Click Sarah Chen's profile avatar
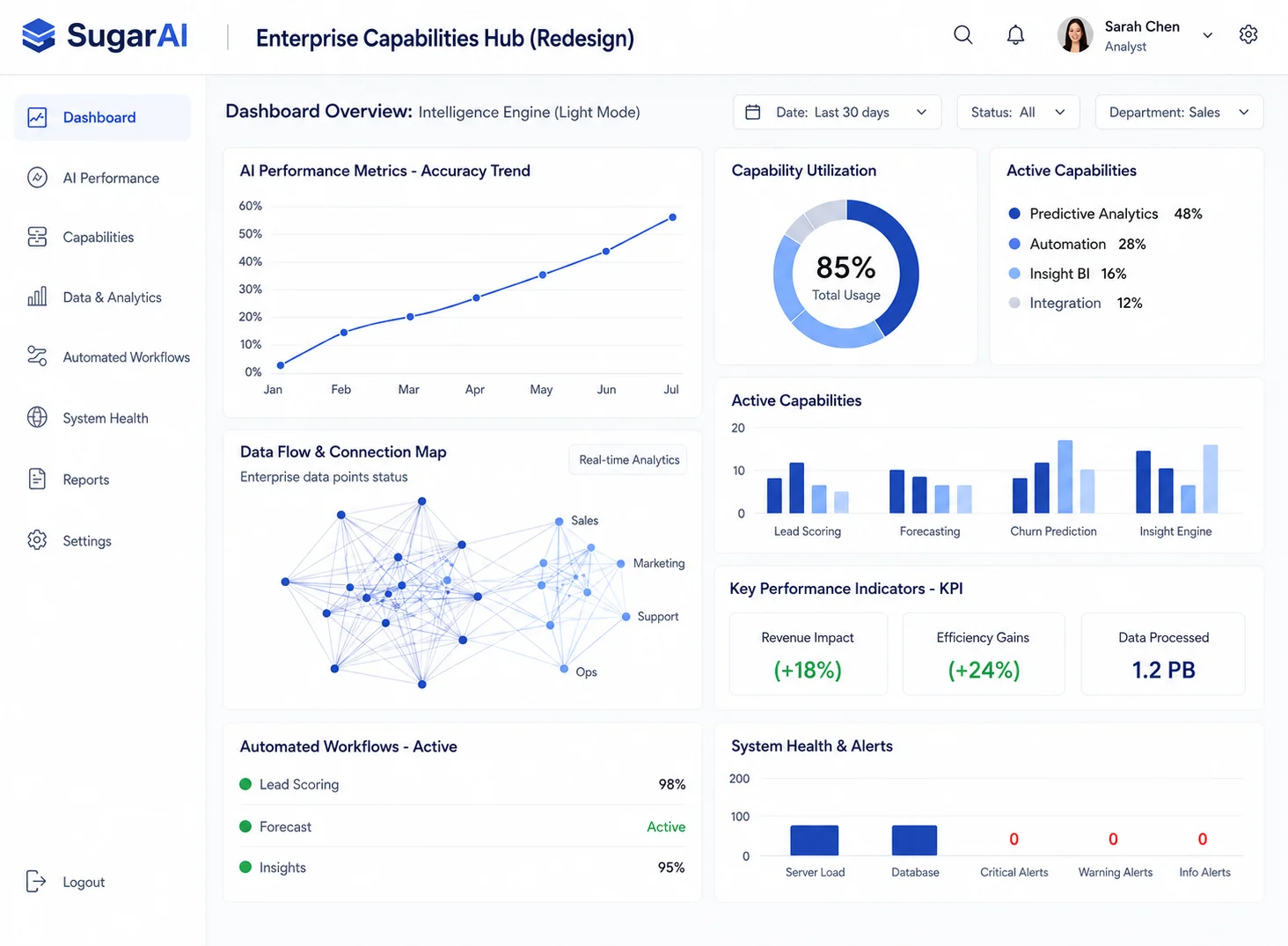 [x=1075, y=35]
